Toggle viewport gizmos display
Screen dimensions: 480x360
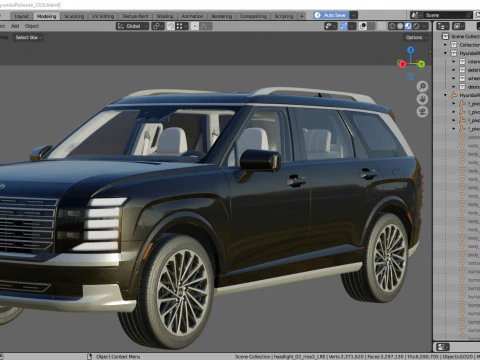[344, 26]
